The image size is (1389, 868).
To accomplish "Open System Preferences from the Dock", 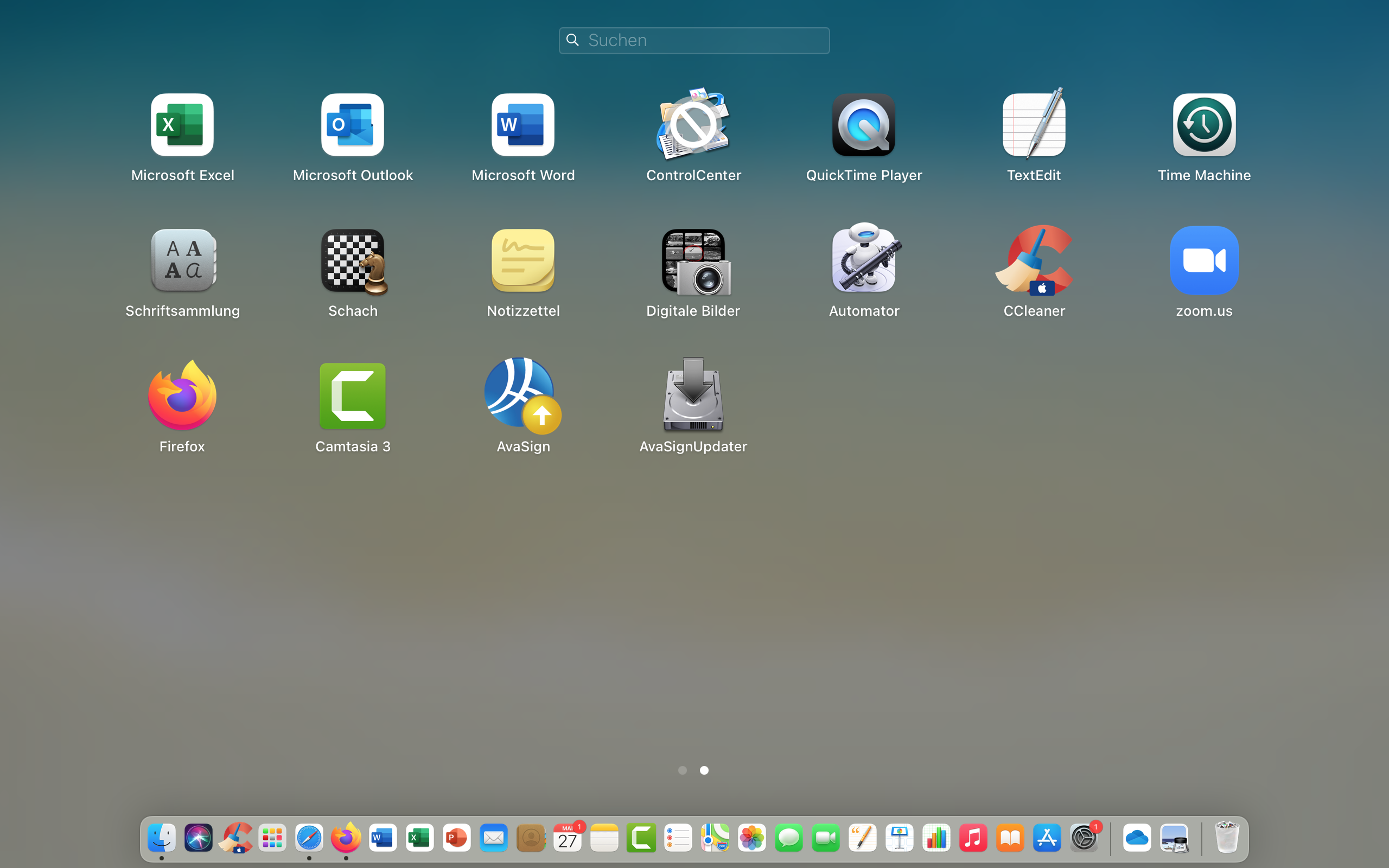I will [1084, 838].
